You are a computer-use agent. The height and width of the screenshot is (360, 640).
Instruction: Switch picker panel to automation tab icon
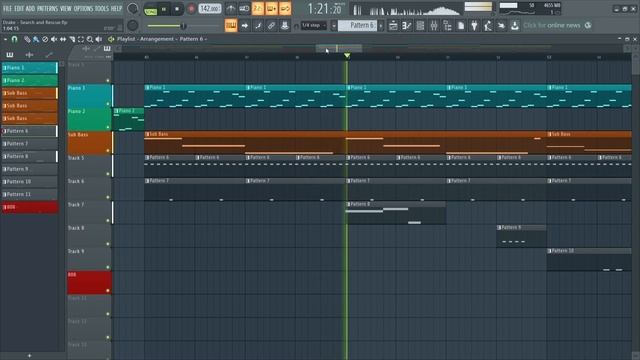(49, 55)
